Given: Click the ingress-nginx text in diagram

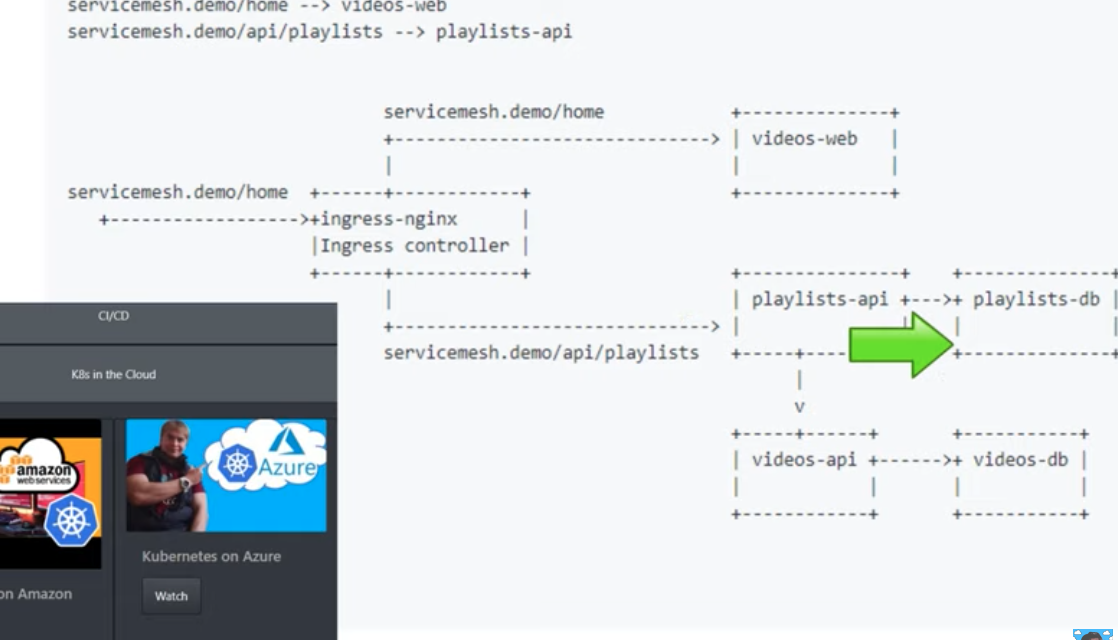Looking at the screenshot, I should (x=389, y=220).
